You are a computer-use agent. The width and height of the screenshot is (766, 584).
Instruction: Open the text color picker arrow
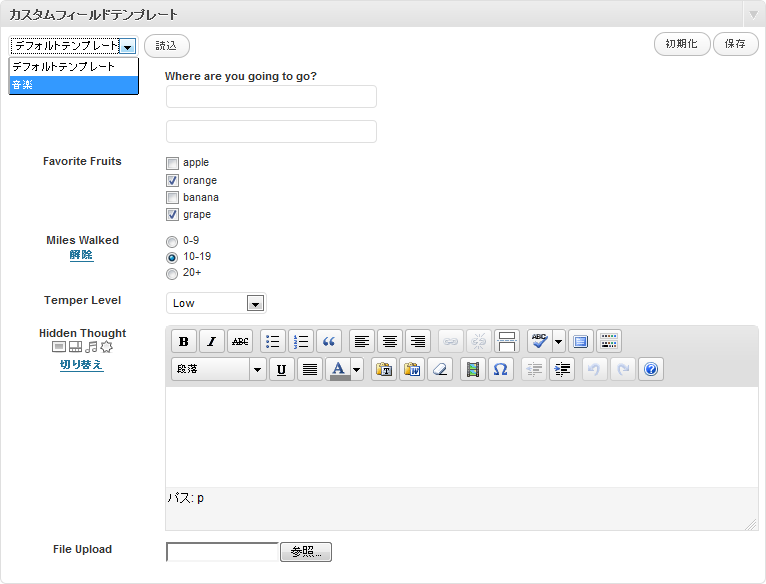click(x=357, y=369)
